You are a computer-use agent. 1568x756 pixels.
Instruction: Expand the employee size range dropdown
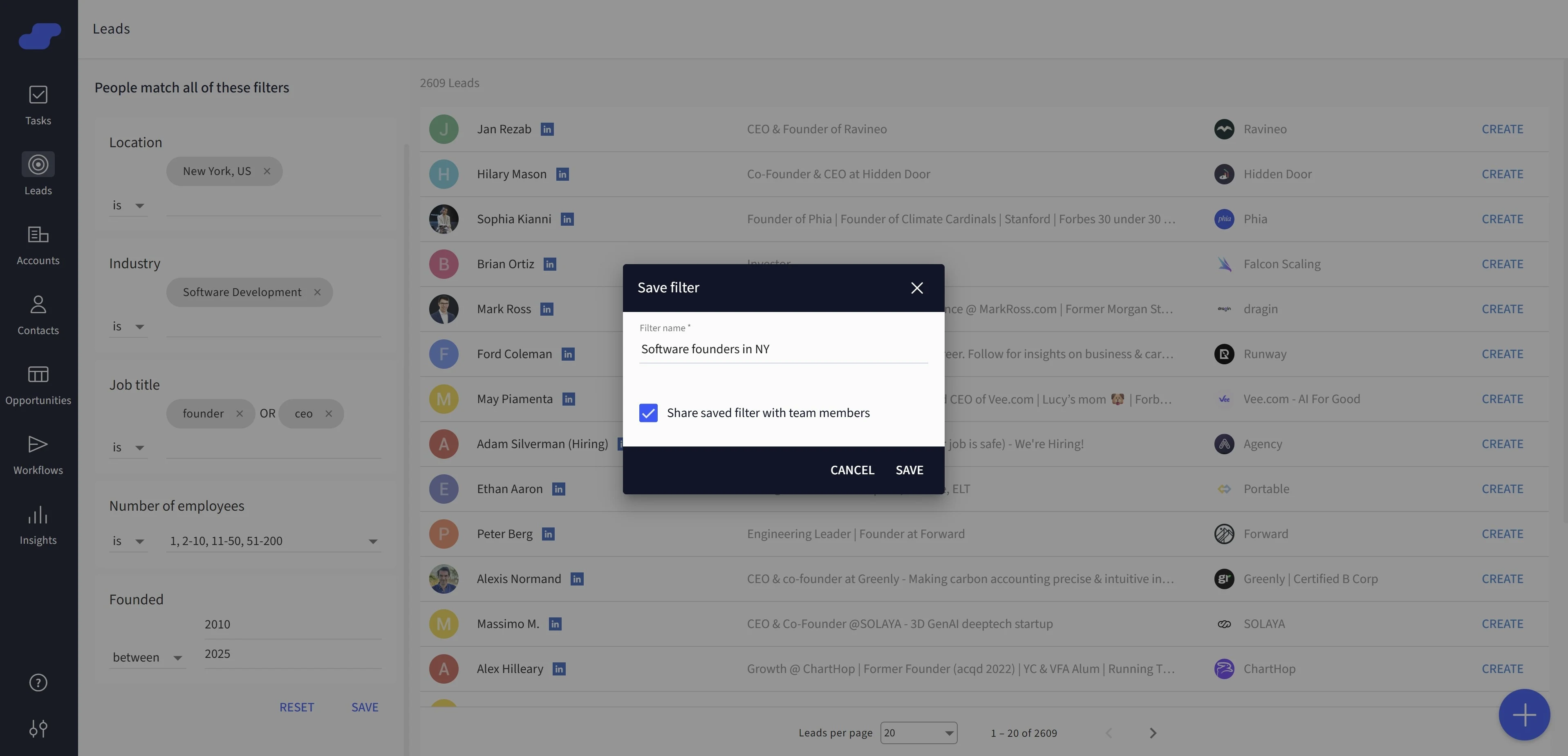[x=274, y=541]
